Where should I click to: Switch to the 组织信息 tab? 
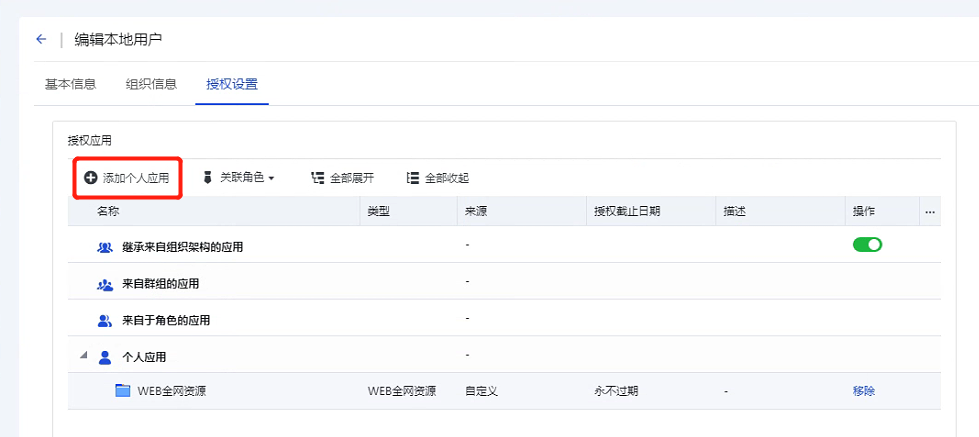point(151,84)
